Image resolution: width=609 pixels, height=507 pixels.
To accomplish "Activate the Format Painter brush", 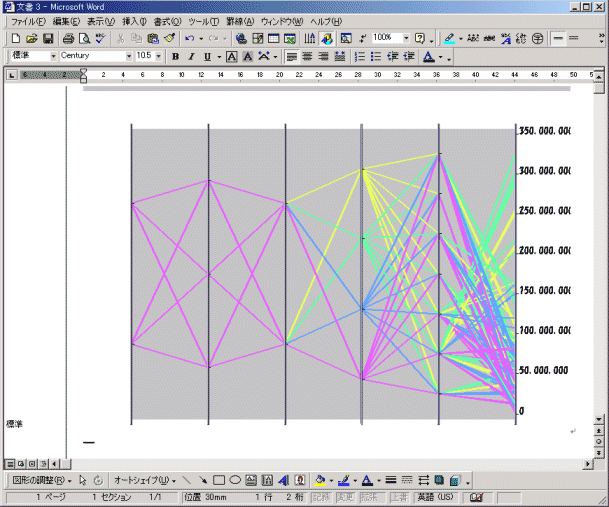I will click(169, 38).
